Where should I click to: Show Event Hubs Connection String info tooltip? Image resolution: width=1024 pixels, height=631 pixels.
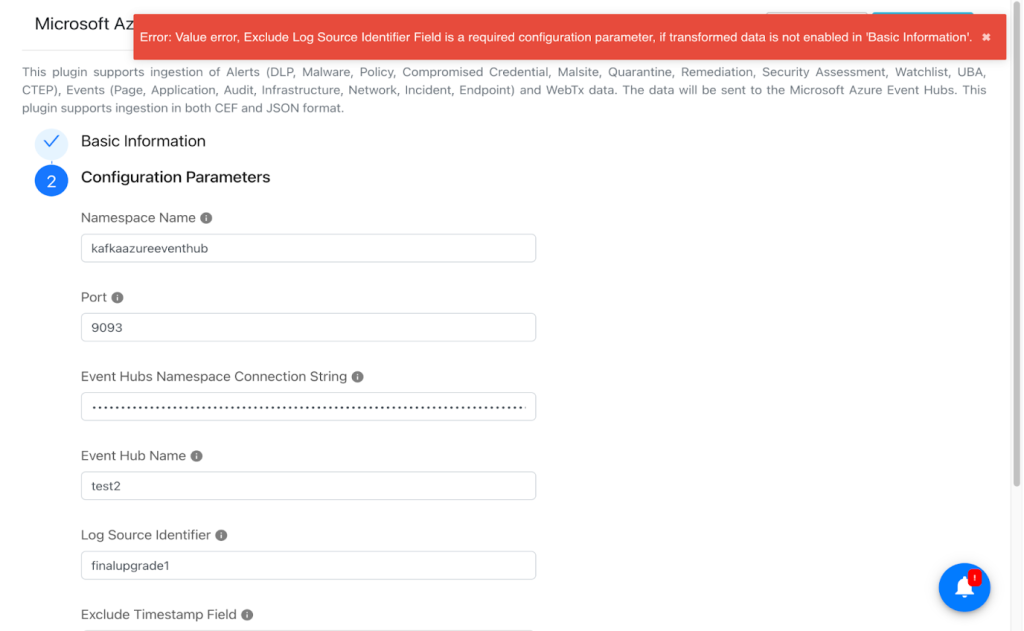tap(357, 377)
